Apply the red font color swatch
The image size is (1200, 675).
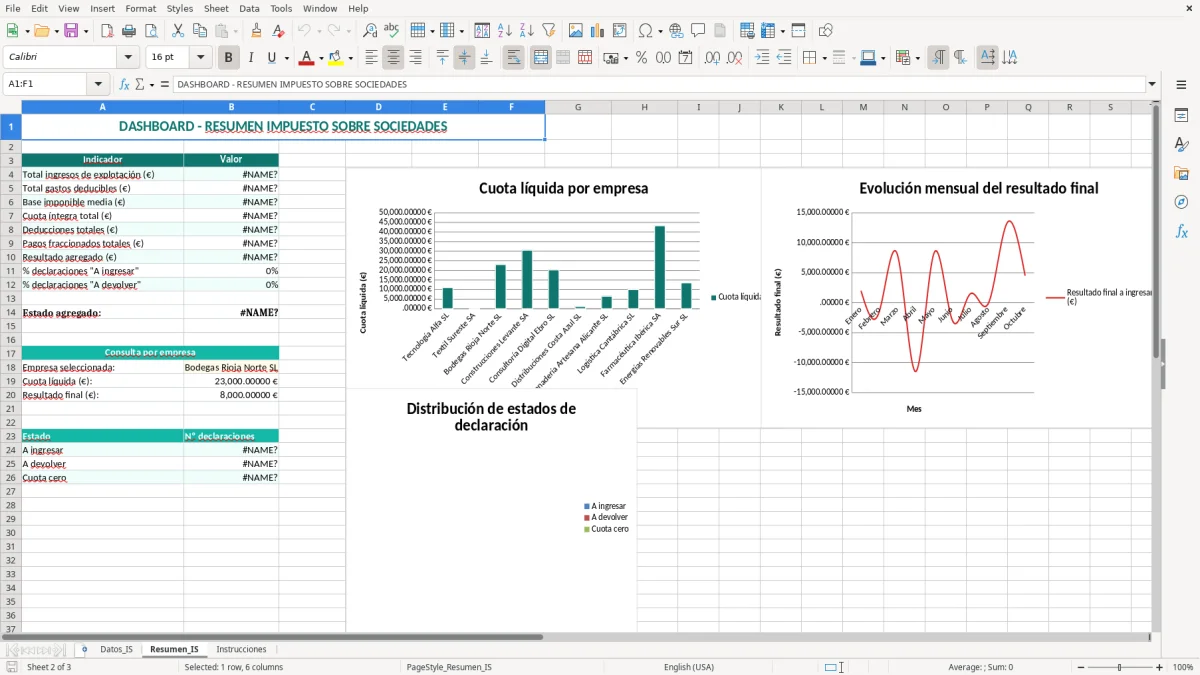click(306, 58)
